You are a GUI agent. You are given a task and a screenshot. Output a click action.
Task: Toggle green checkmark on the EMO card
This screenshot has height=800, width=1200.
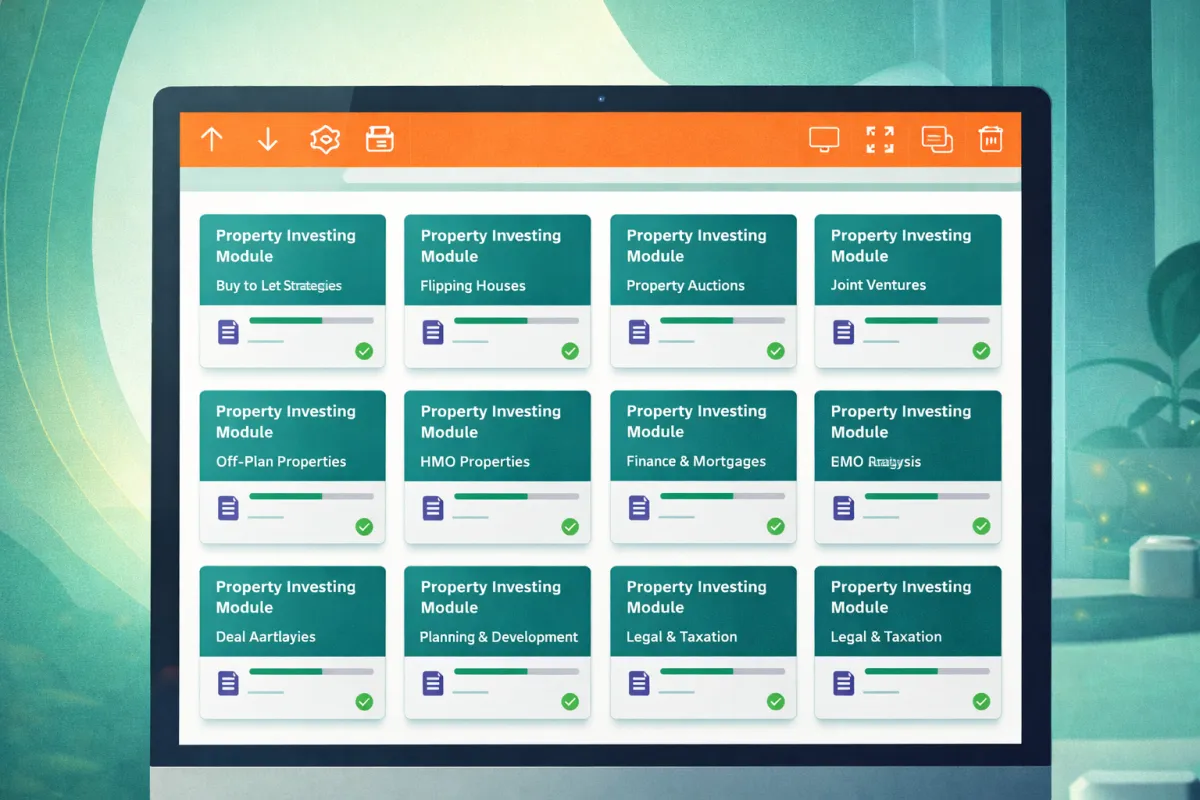(981, 526)
